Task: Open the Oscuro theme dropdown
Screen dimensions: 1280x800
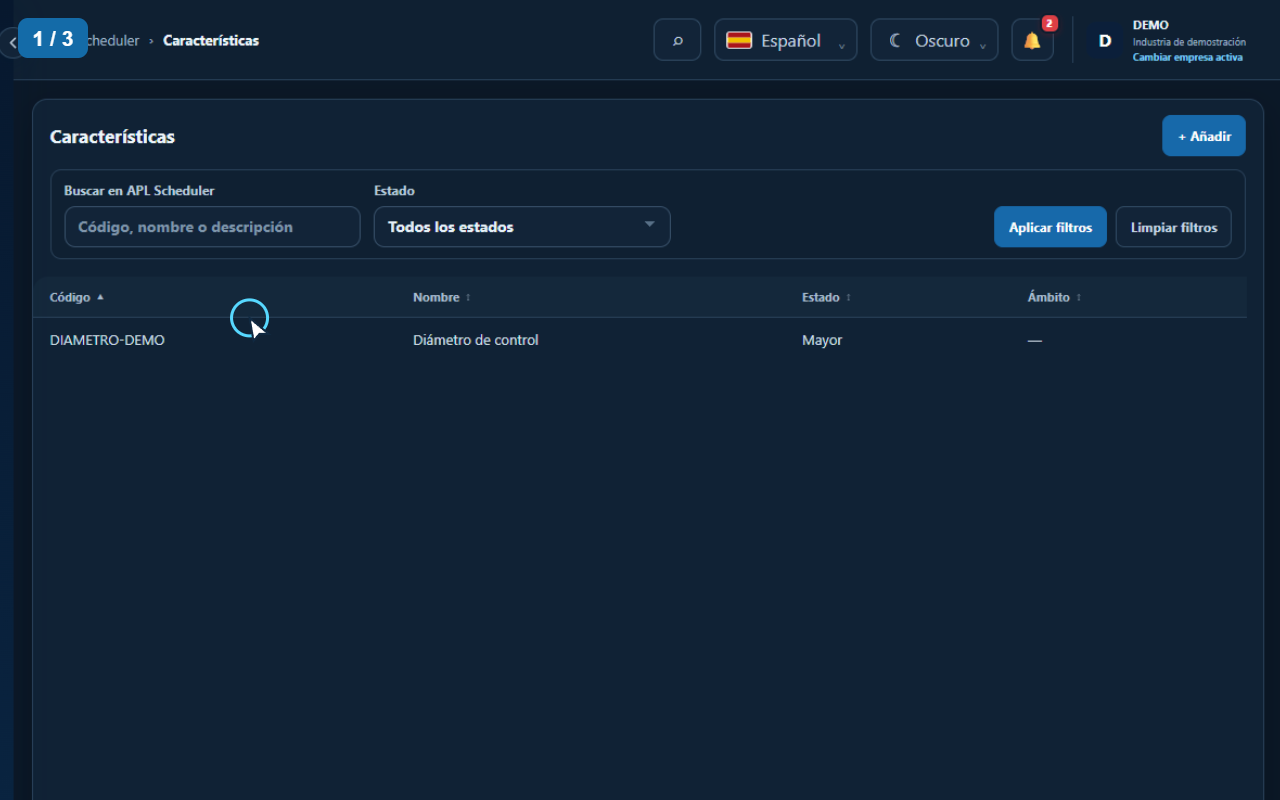Action: click(x=934, y=40)
